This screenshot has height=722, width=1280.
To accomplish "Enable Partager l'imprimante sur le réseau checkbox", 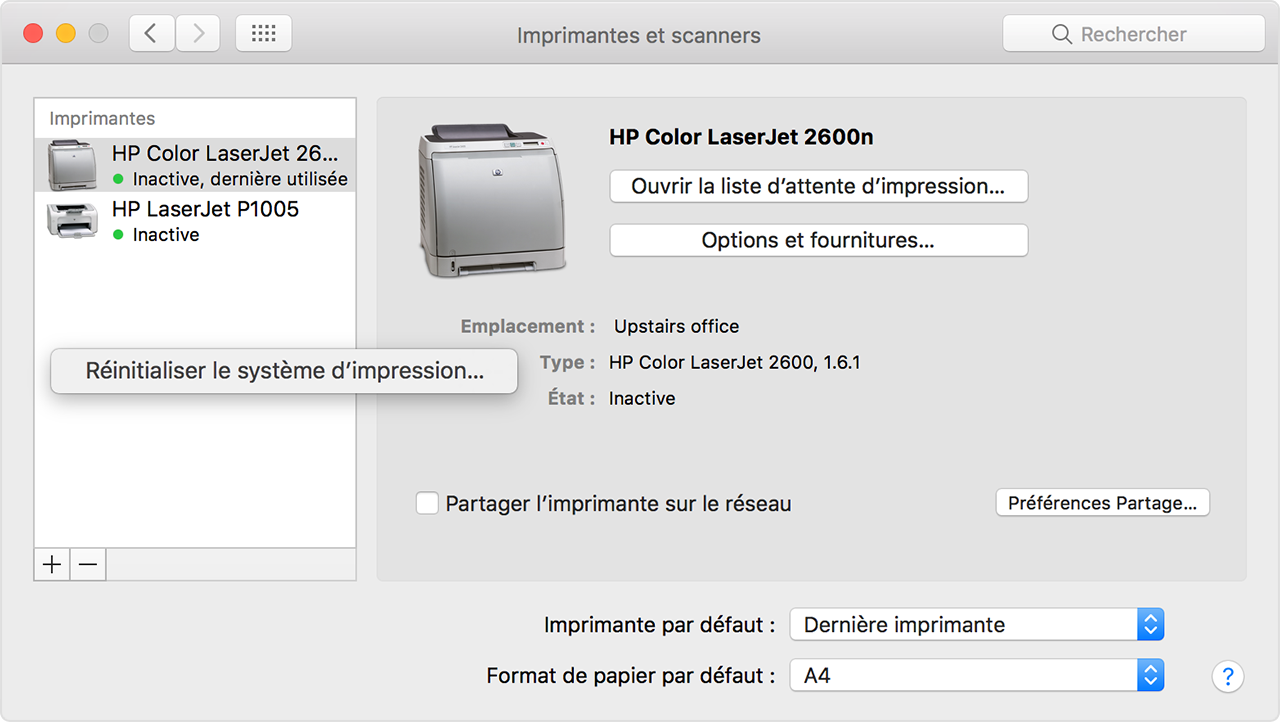I will [427, 503].
